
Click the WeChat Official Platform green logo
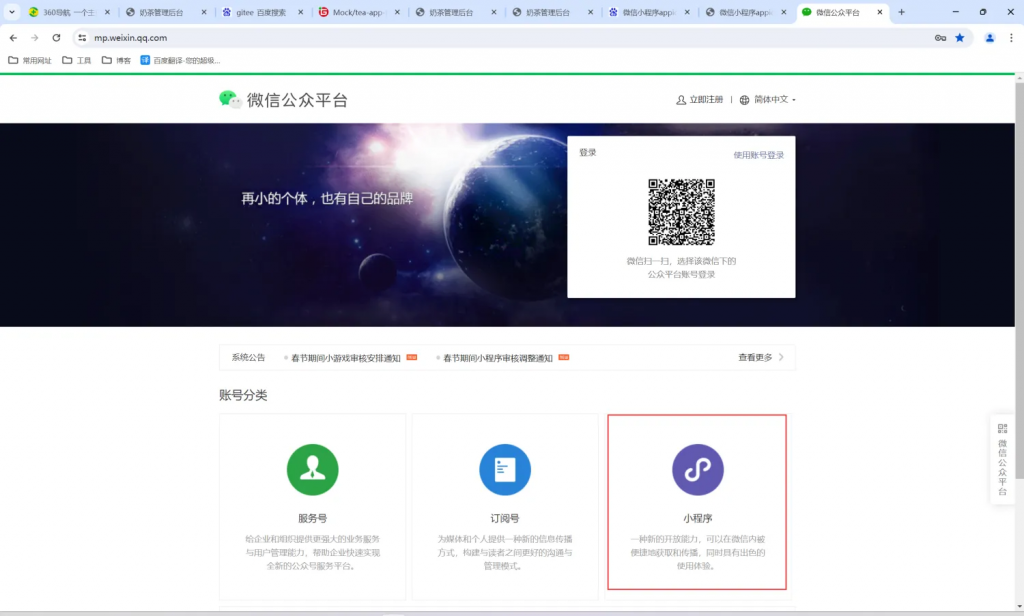(x=228, y=99)
